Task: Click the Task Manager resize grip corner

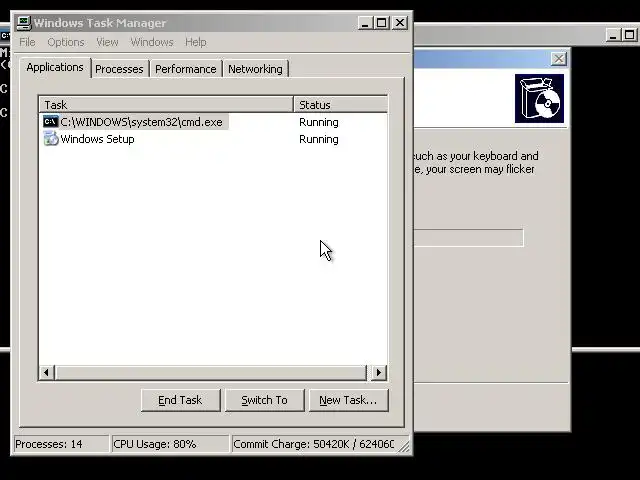Action: click(404, 446)
